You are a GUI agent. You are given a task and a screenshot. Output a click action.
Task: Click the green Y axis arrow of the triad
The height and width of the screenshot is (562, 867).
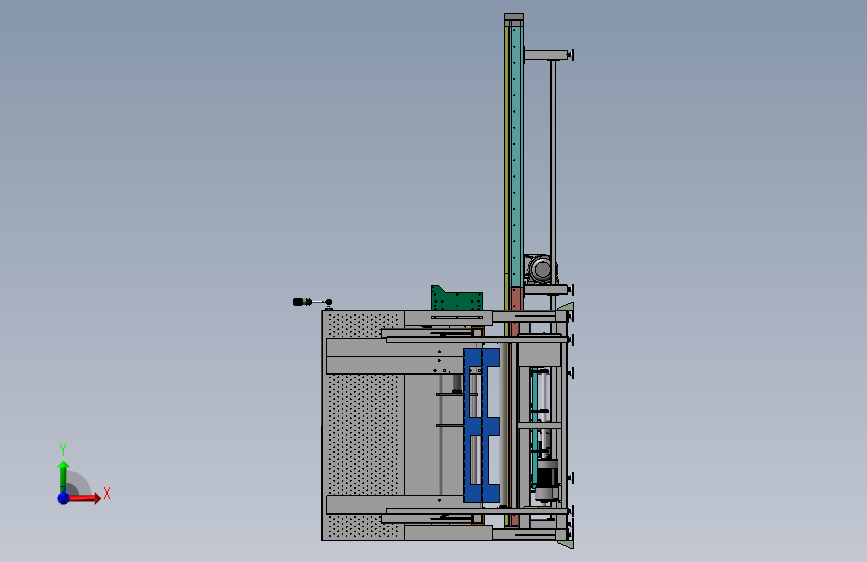coord(63,477)
